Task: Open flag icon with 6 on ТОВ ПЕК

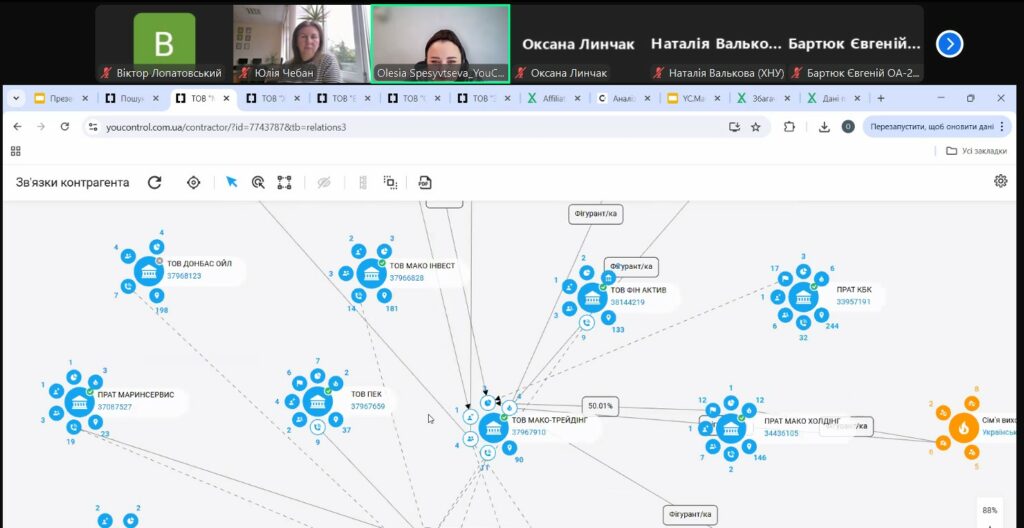Action: click(x=299, y=383)
